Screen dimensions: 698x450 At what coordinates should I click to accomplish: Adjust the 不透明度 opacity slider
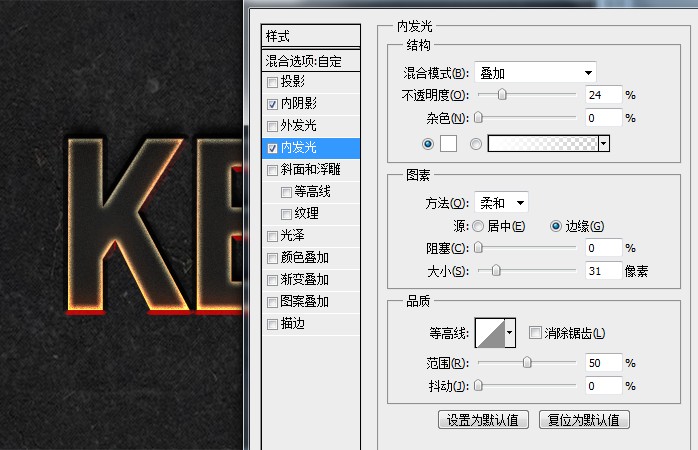pyautogui.click(x=502, y=94)
